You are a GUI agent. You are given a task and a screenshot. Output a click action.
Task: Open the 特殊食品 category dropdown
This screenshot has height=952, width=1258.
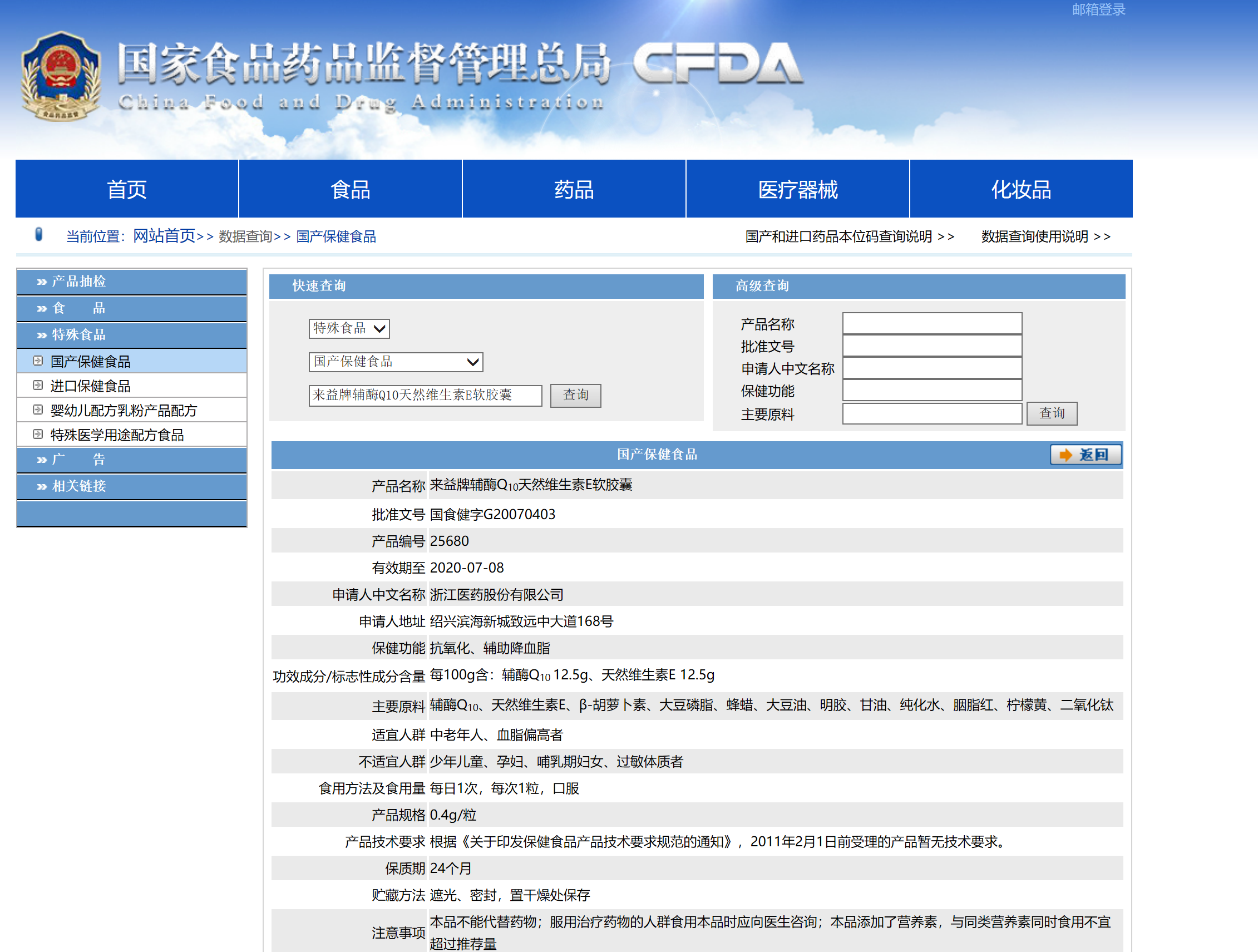tap(349, 328)
